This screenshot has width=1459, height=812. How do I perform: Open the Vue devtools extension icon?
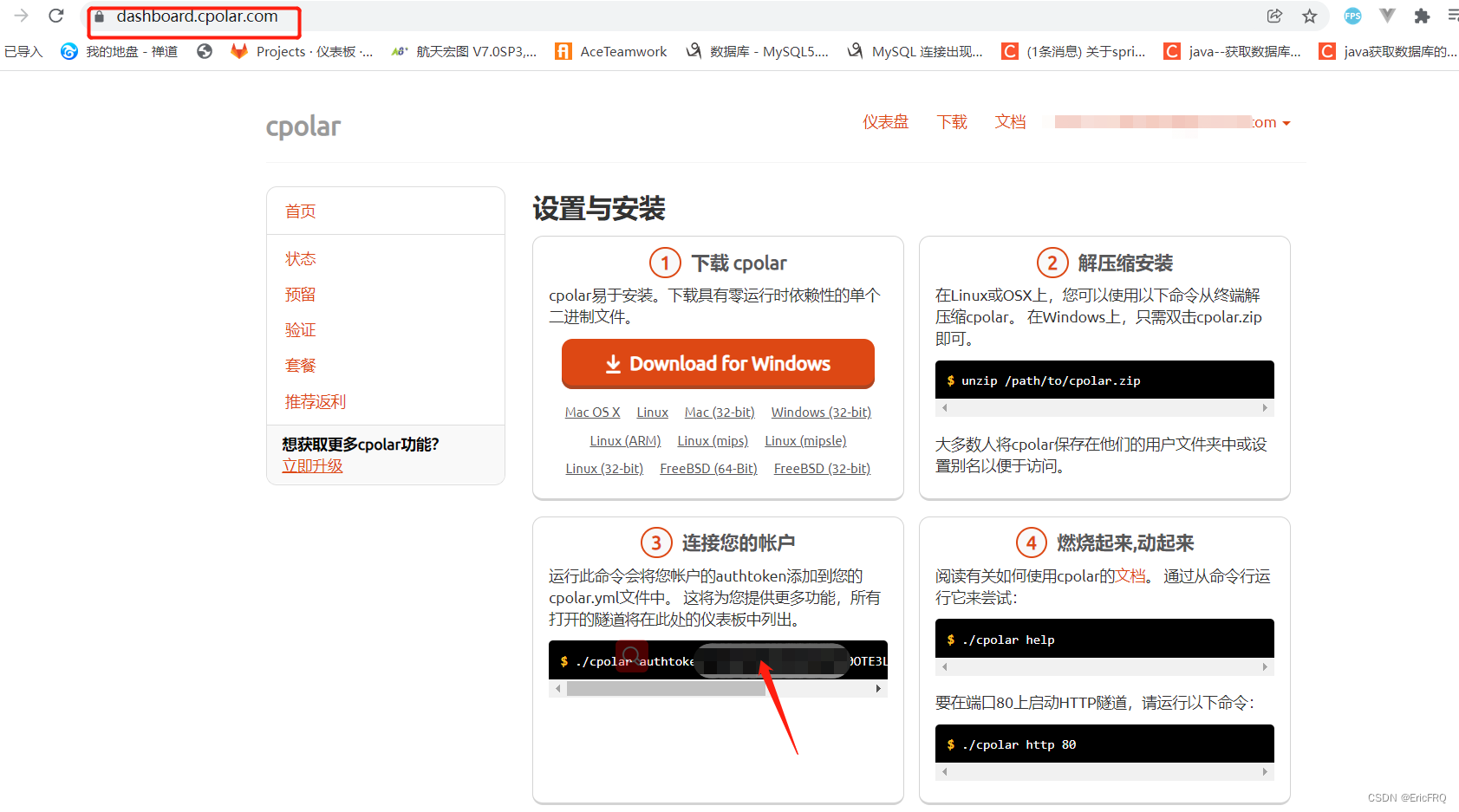coord(1387,16)
